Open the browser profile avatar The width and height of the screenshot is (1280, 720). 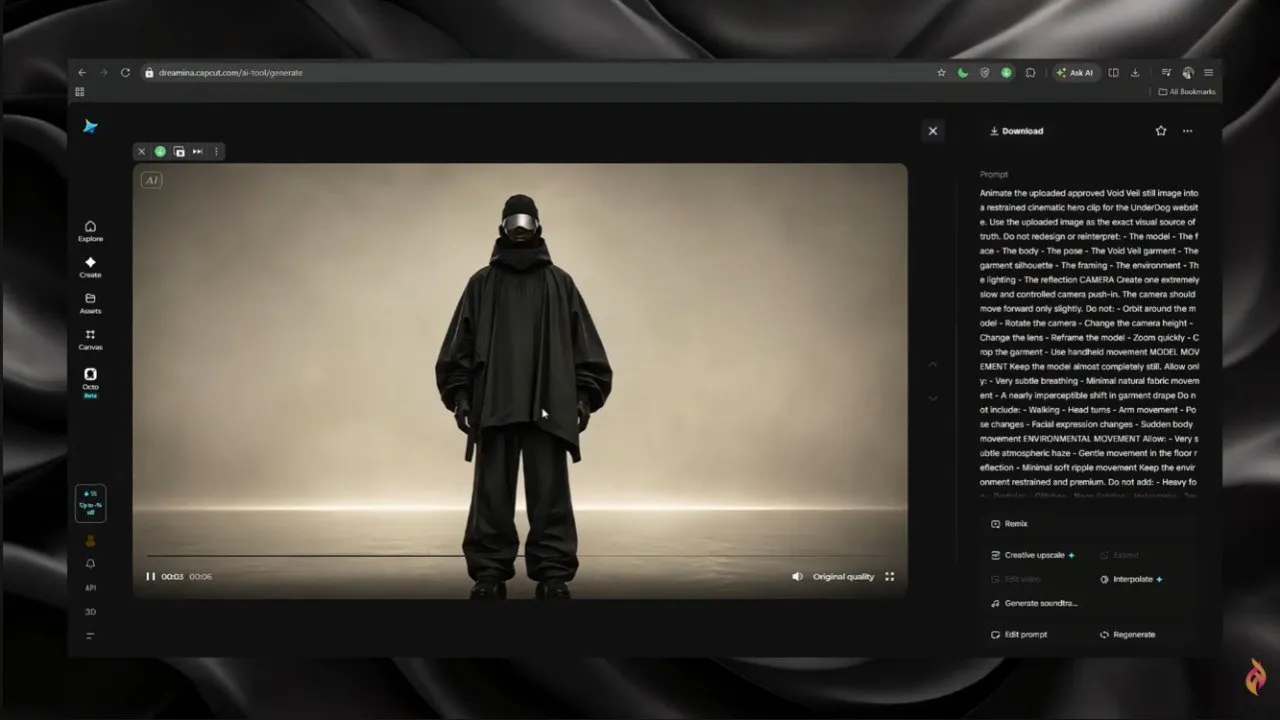click(1188, 72)
